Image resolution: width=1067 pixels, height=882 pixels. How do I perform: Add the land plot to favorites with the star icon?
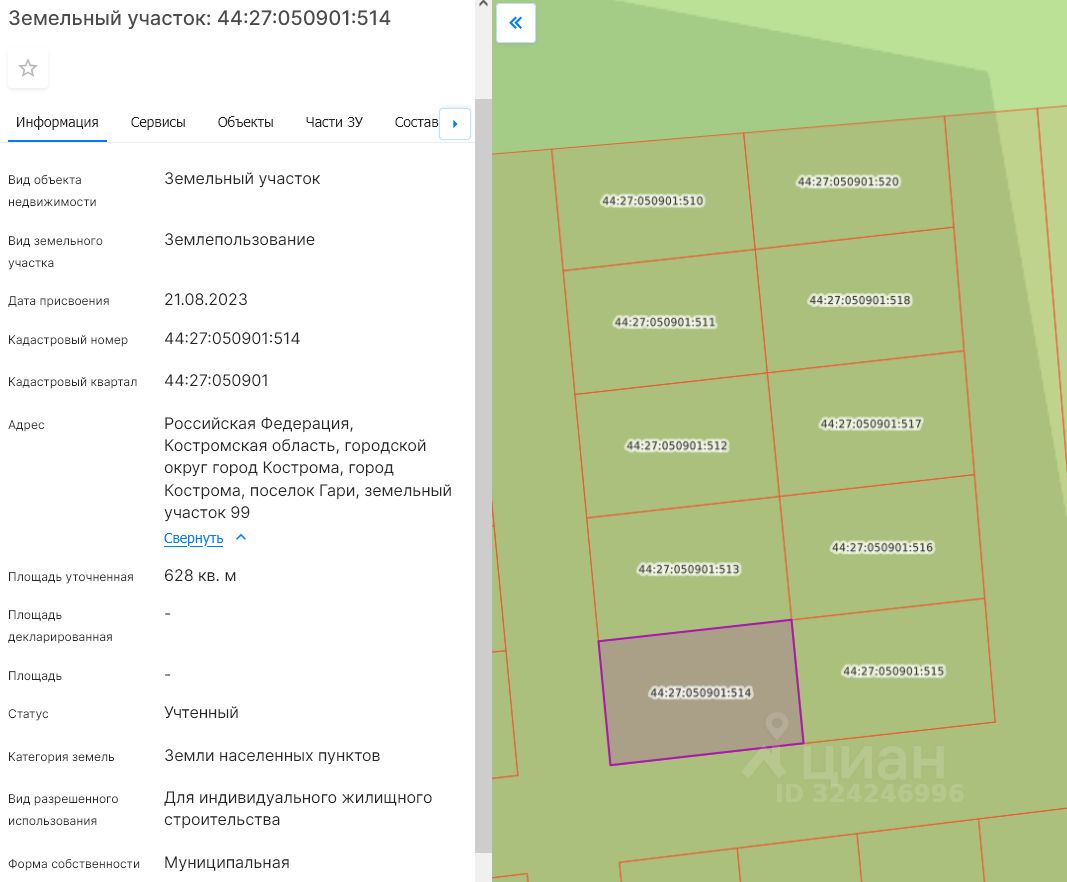point(28,68)
